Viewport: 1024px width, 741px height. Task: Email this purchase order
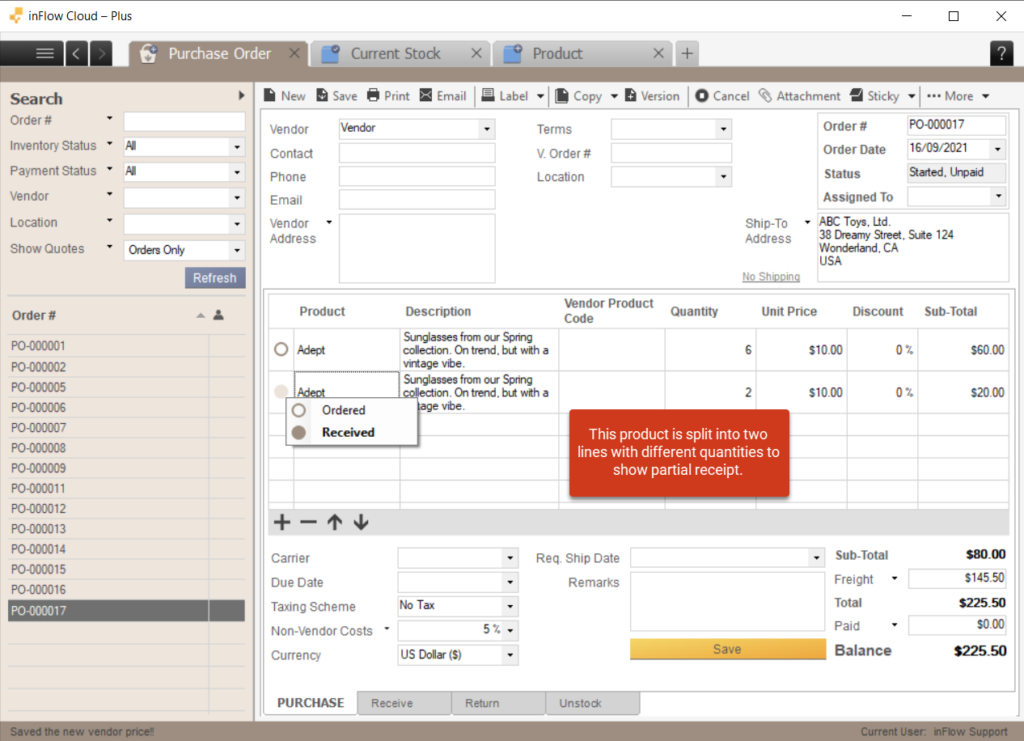coord(443,95)
